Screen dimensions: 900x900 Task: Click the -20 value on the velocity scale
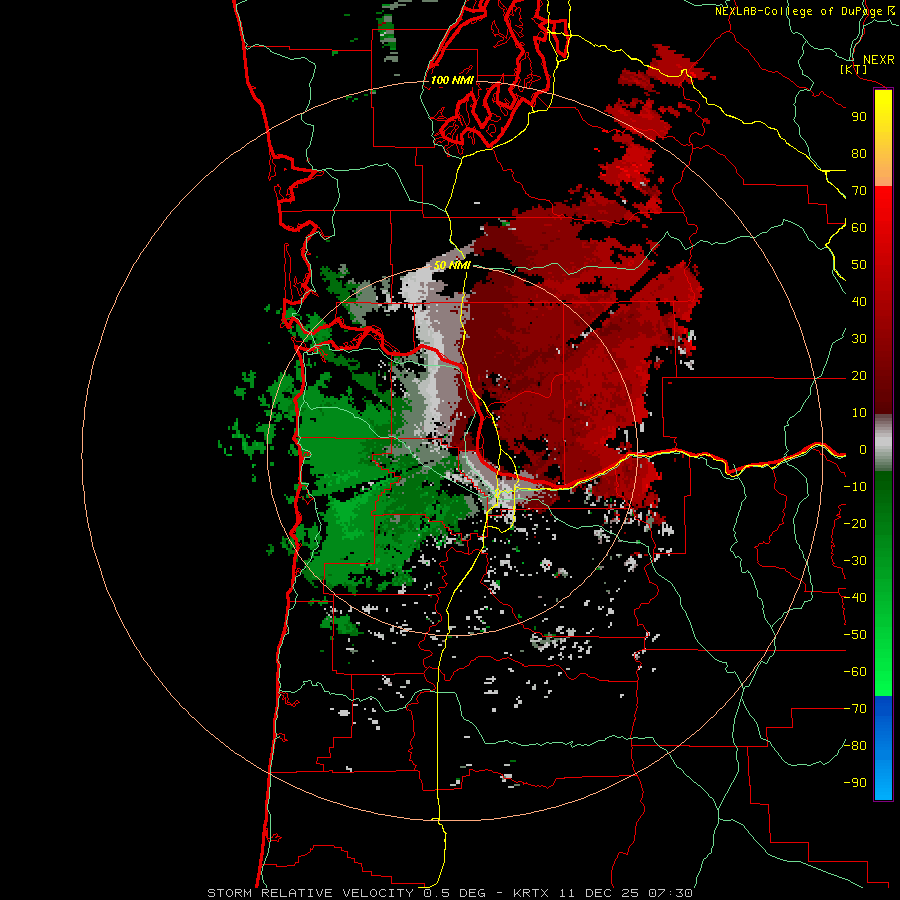coord(855,524)
